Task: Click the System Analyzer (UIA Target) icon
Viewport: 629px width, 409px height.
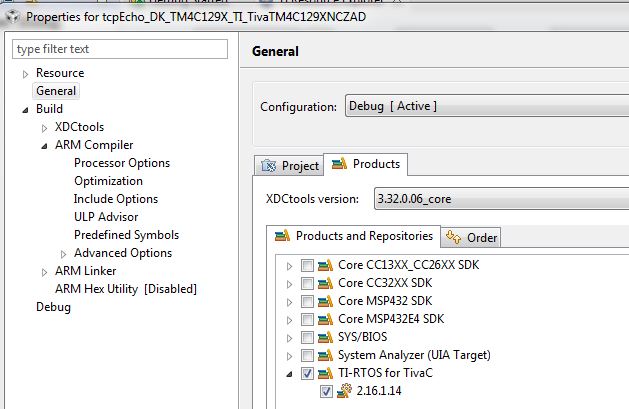Action: click(325, 356)
